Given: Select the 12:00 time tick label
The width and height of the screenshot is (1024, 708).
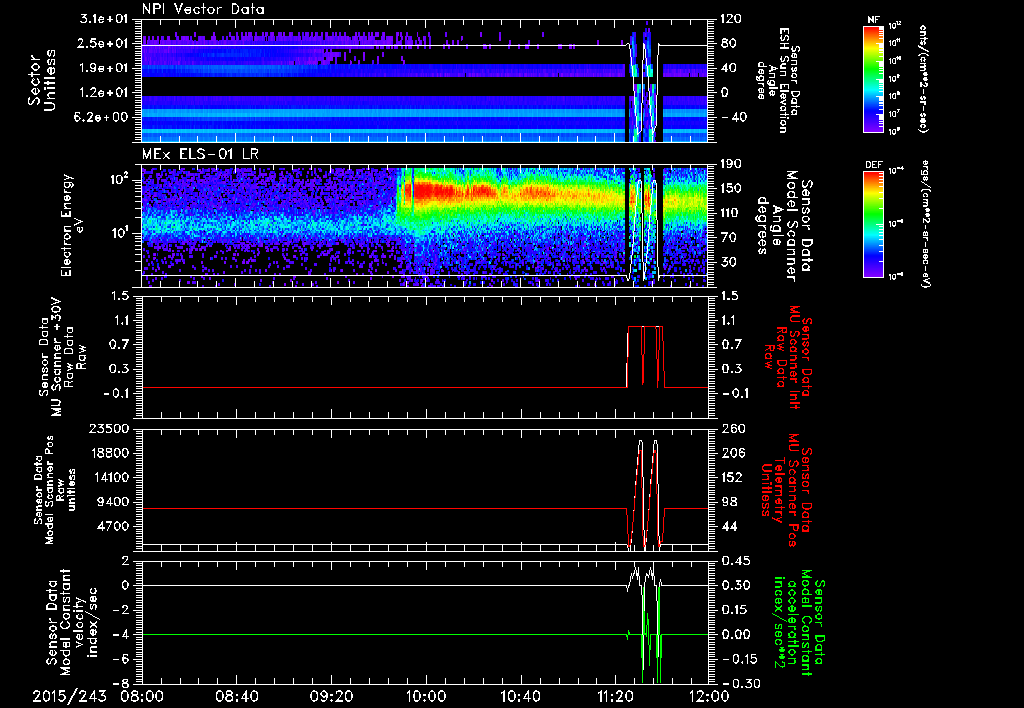Looking at the screenshot, I should point(709,696).
